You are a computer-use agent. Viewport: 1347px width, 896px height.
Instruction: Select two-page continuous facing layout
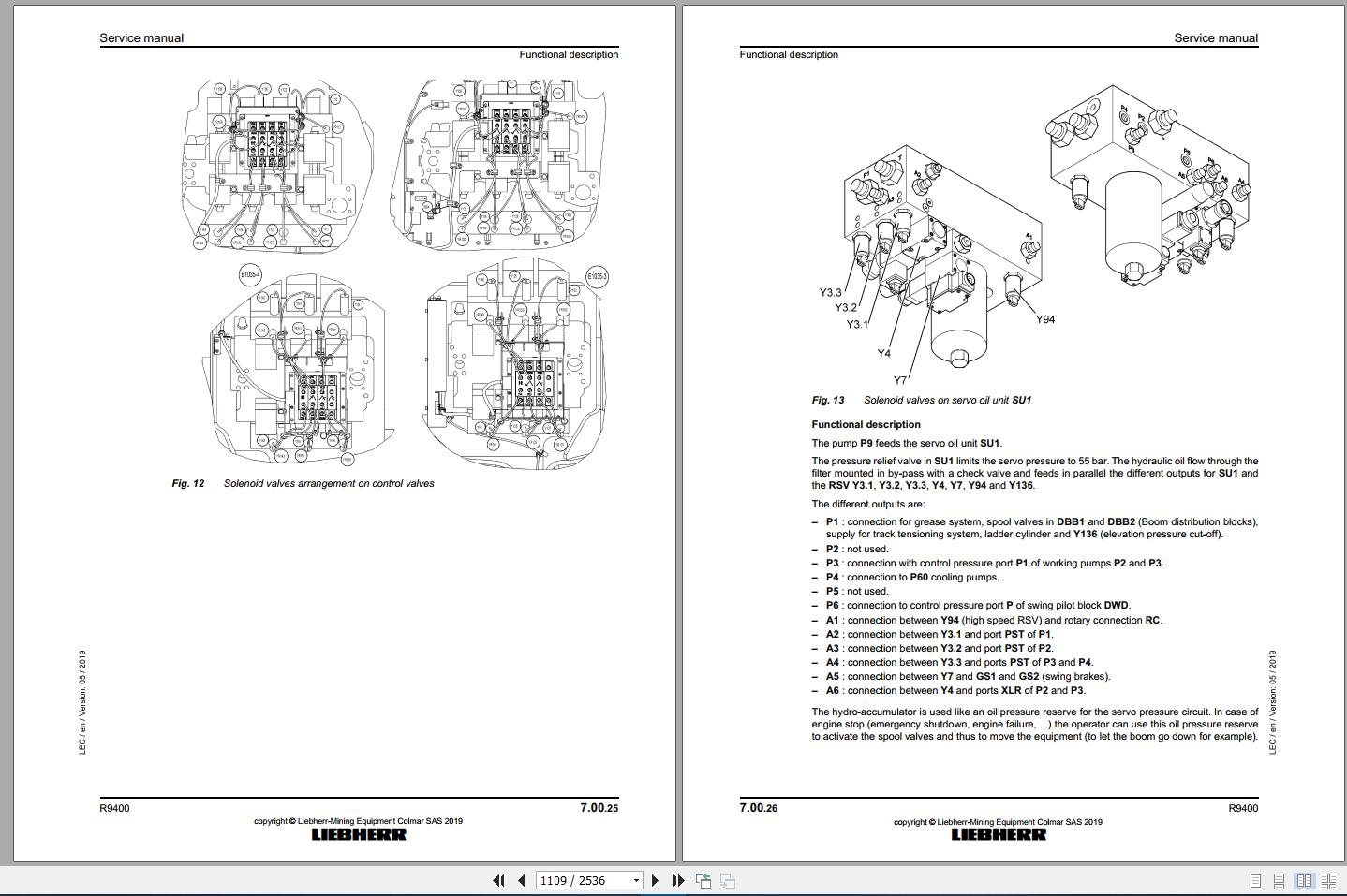[1328, 880]
